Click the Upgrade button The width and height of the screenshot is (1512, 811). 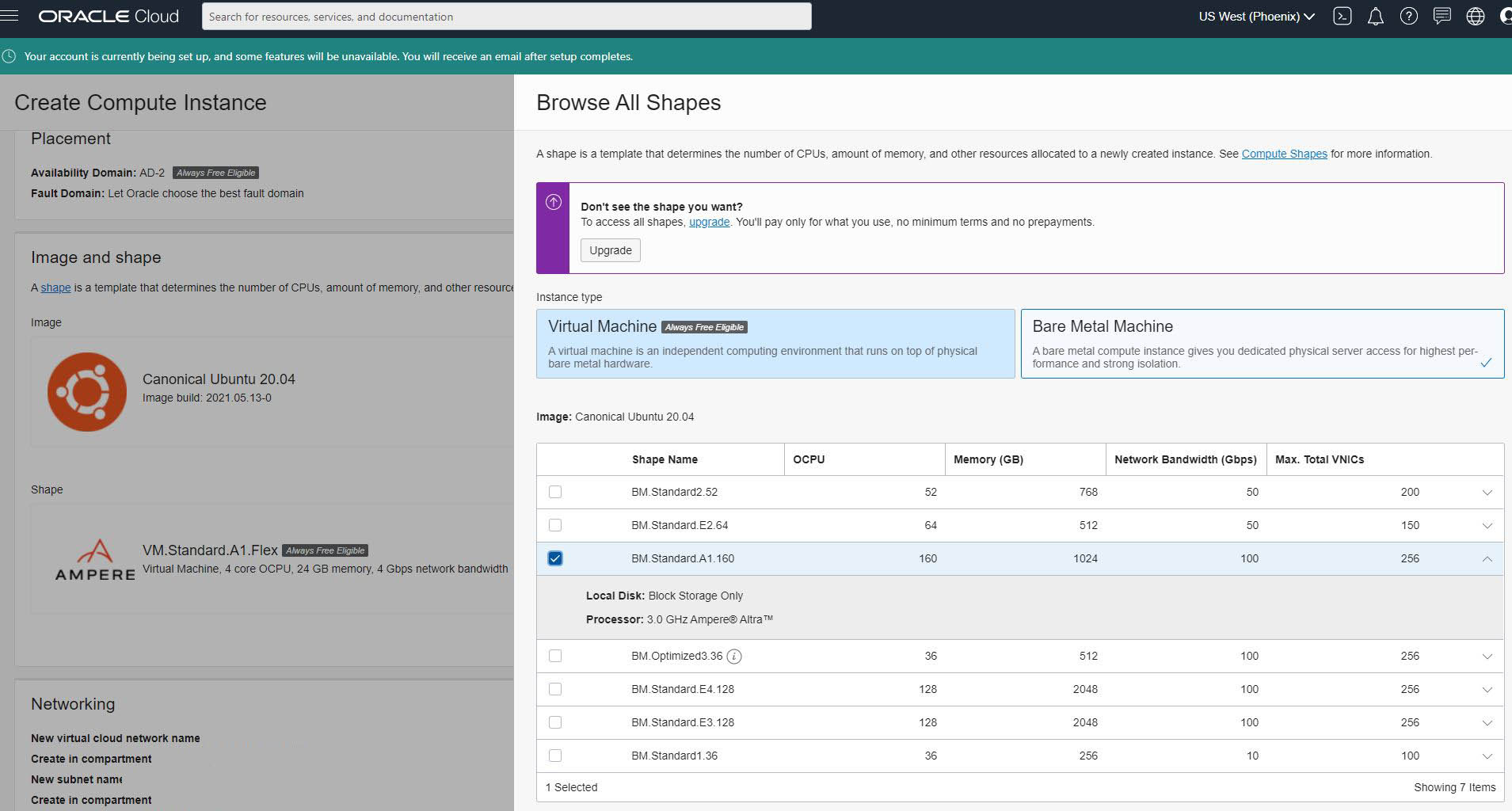tap(610, 250)
